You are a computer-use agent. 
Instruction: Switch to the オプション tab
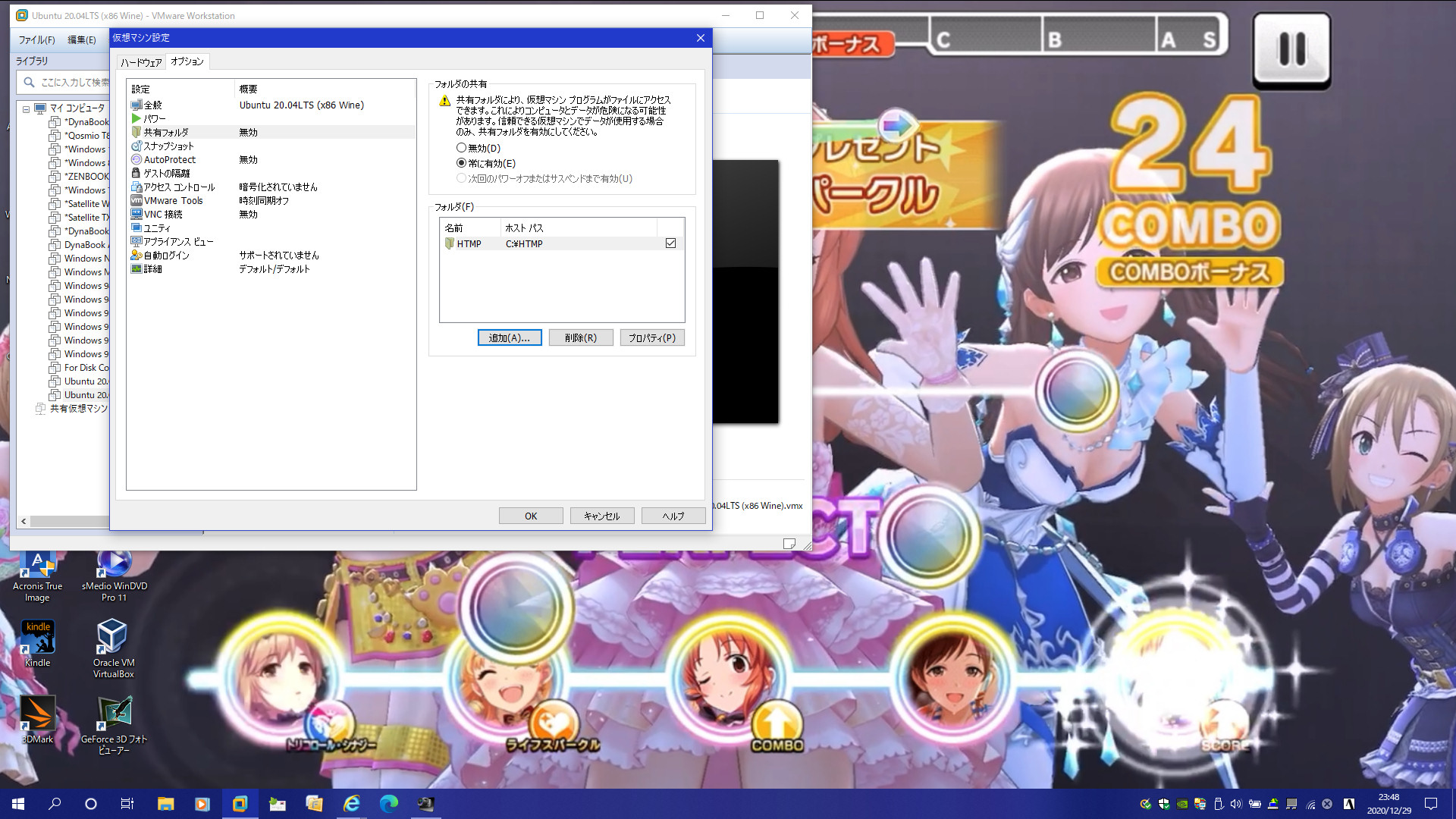pyautogui.click(x=187, y=61)
